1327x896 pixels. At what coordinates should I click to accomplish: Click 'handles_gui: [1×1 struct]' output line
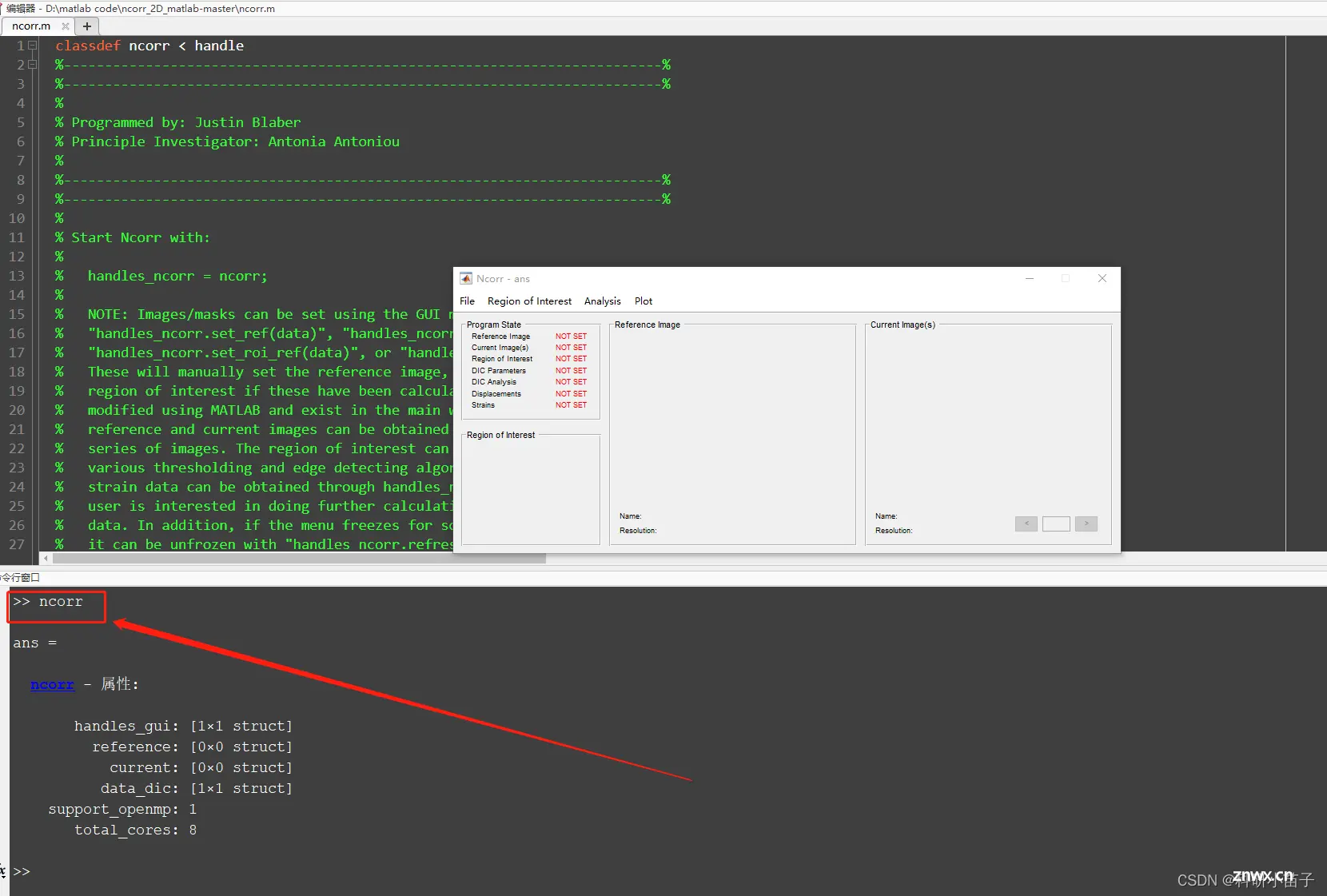click(183, 727)
